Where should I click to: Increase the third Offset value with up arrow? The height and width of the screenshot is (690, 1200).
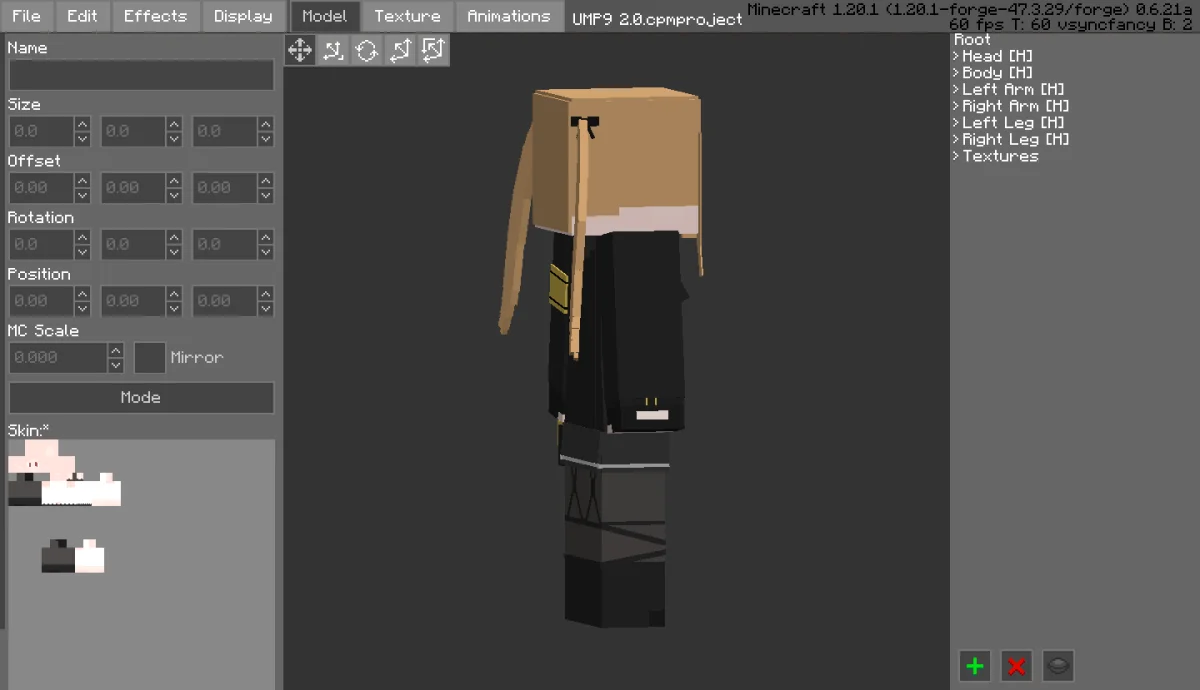pos(266,180)
